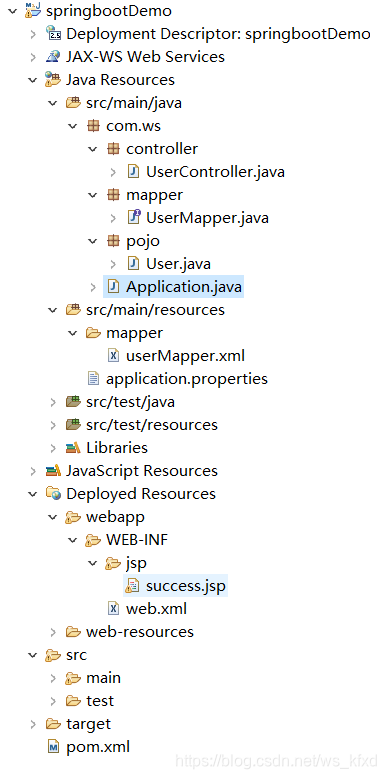This screenshot has width=386, height=779.
Task: Expand the test folder node
Action: point(53,701)
